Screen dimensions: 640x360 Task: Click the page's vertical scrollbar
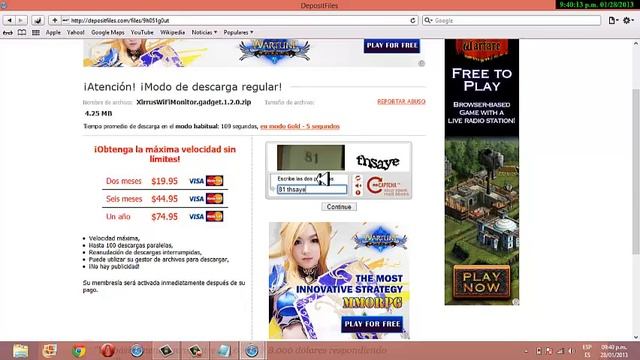coord(636,171)
